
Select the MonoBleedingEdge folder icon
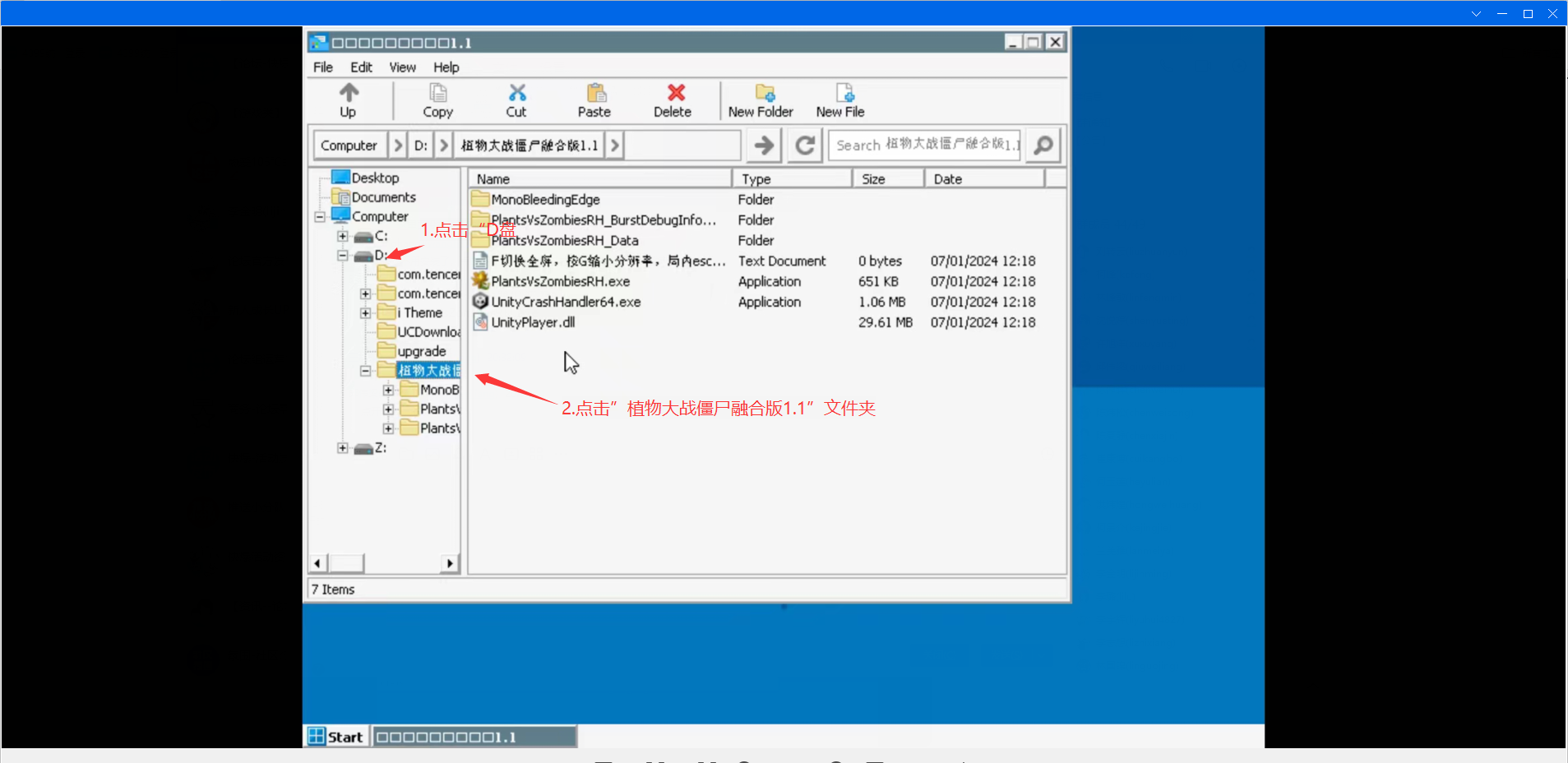coord(480,199)
